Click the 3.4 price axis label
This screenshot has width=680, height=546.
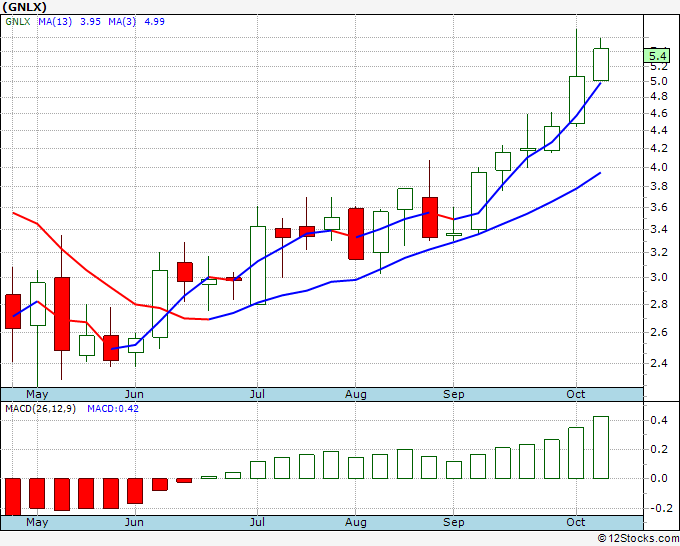point(659,229)
